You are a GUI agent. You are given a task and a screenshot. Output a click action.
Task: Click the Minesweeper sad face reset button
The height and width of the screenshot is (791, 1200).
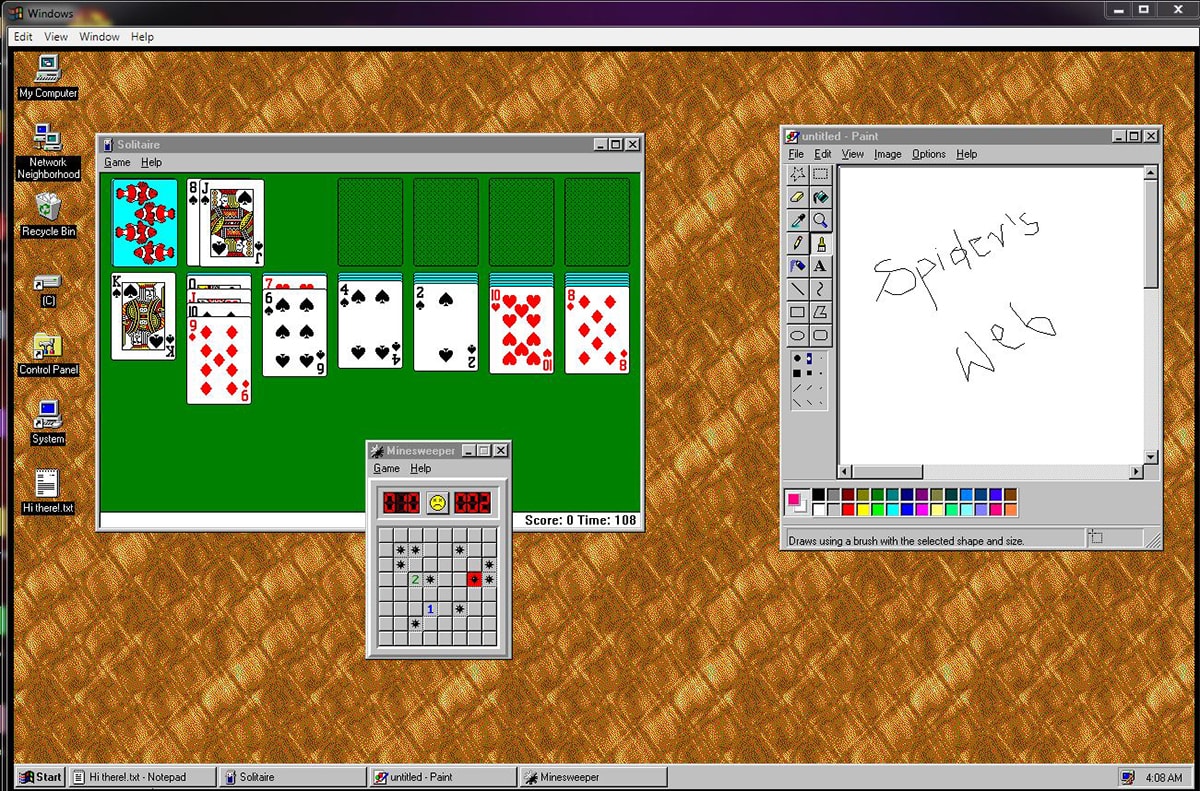[438, 502]
